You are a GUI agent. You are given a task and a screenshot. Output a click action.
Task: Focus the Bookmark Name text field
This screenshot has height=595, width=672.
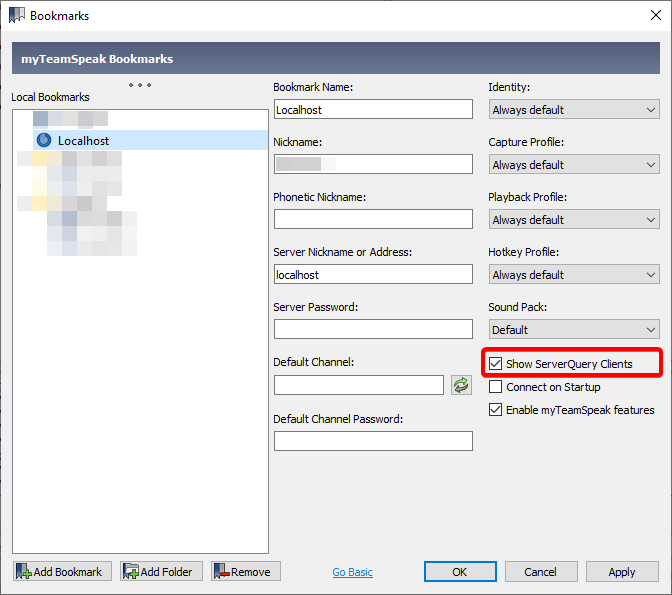coord(373,110)
